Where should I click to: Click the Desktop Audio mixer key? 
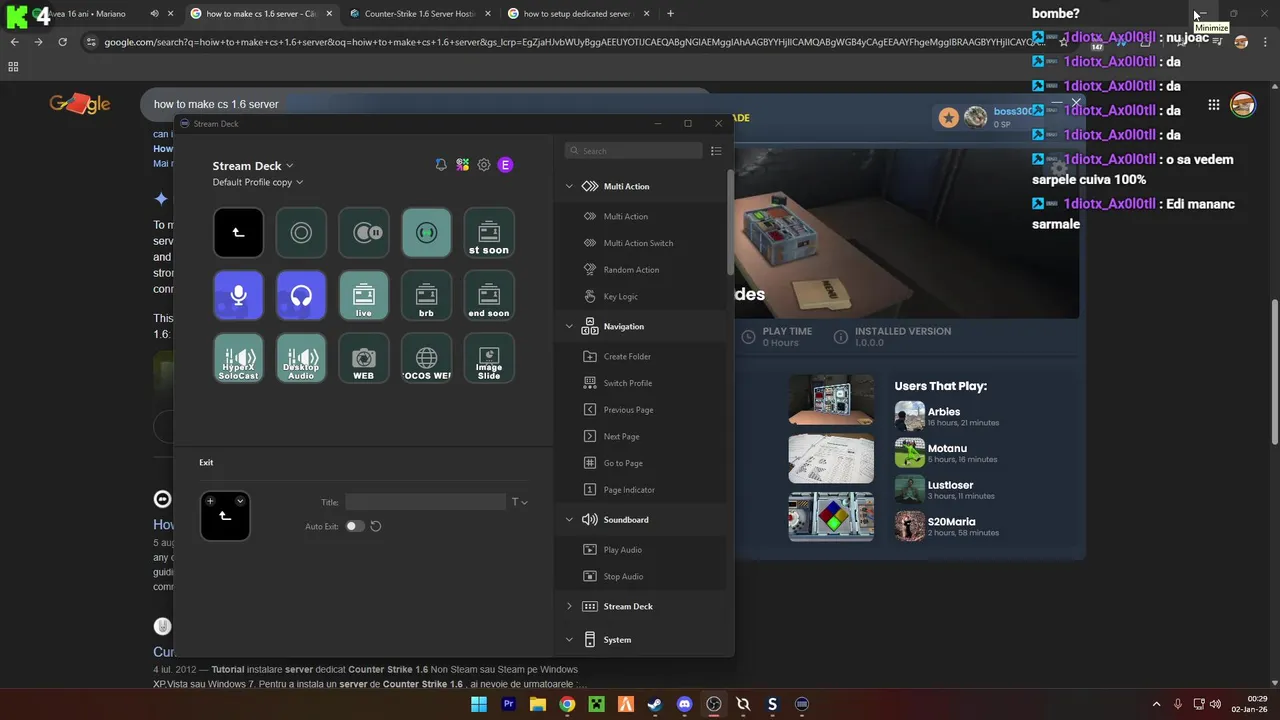301,359
